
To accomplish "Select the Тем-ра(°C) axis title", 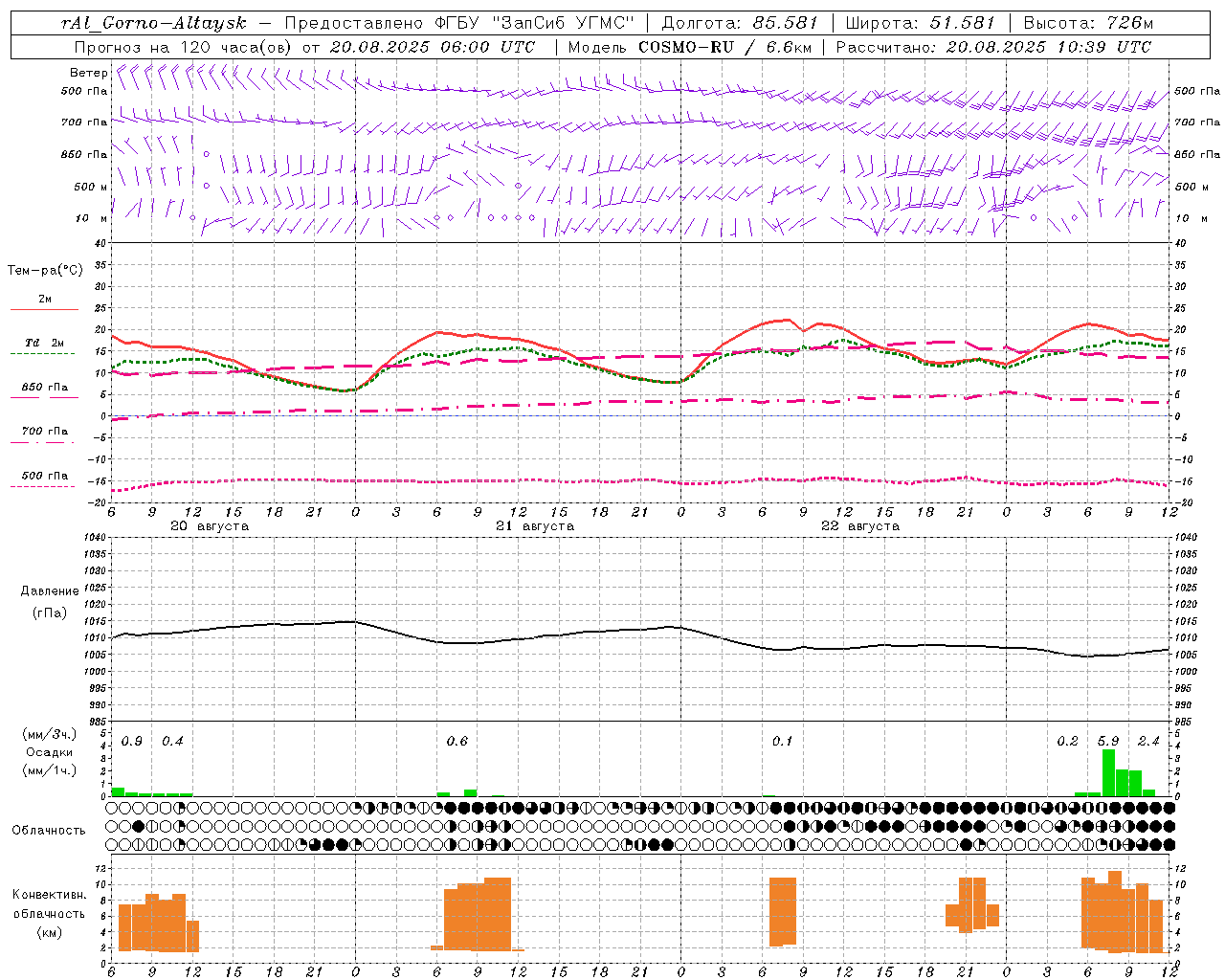I will click(45, 271).
